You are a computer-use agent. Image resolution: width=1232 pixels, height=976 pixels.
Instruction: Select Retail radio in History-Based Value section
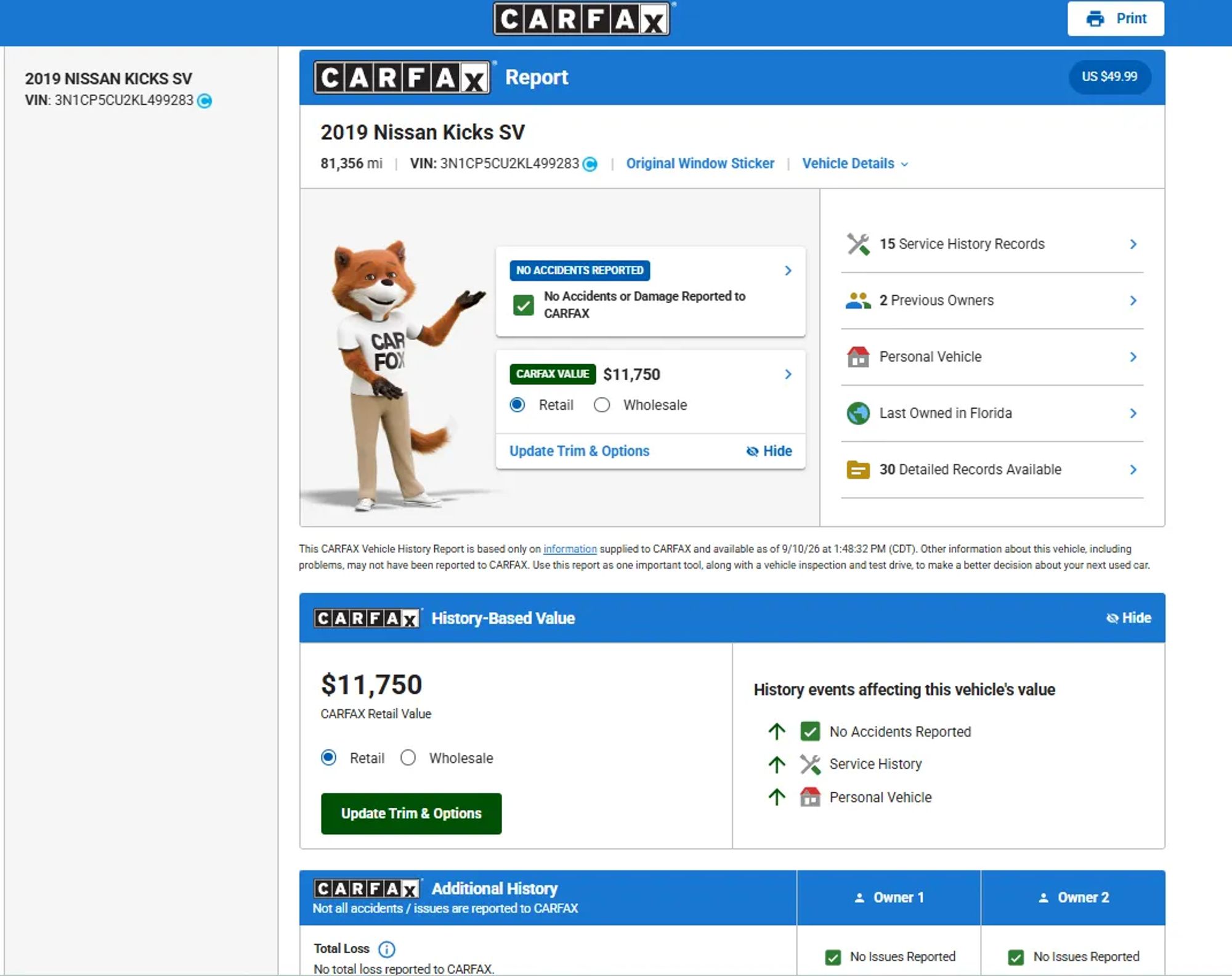pyautogui.click(x=329, y=758)
